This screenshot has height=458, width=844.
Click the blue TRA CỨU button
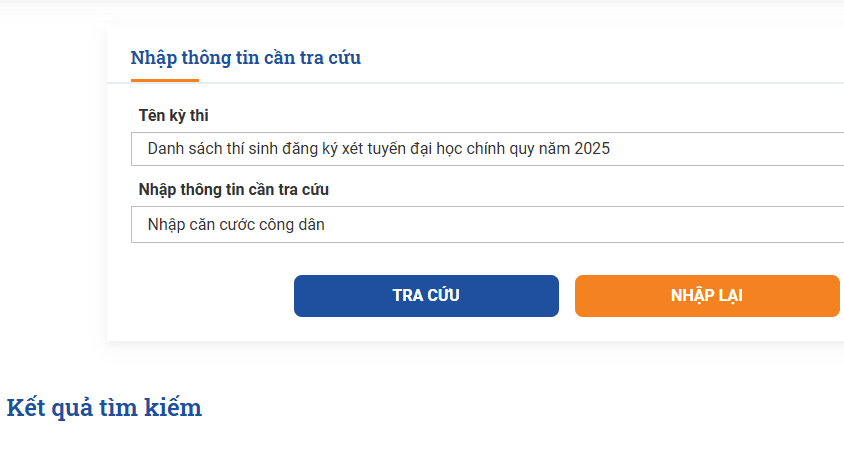[426, 295]
